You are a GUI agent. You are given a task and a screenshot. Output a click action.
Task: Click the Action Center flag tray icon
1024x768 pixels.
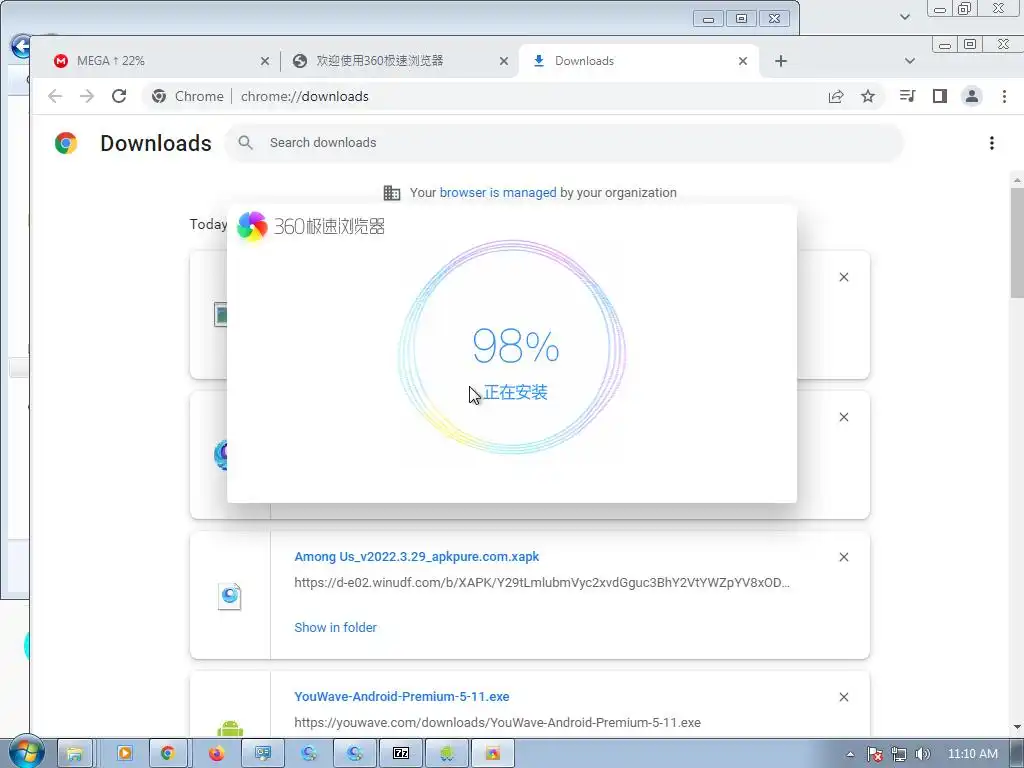tap(875, 754)
